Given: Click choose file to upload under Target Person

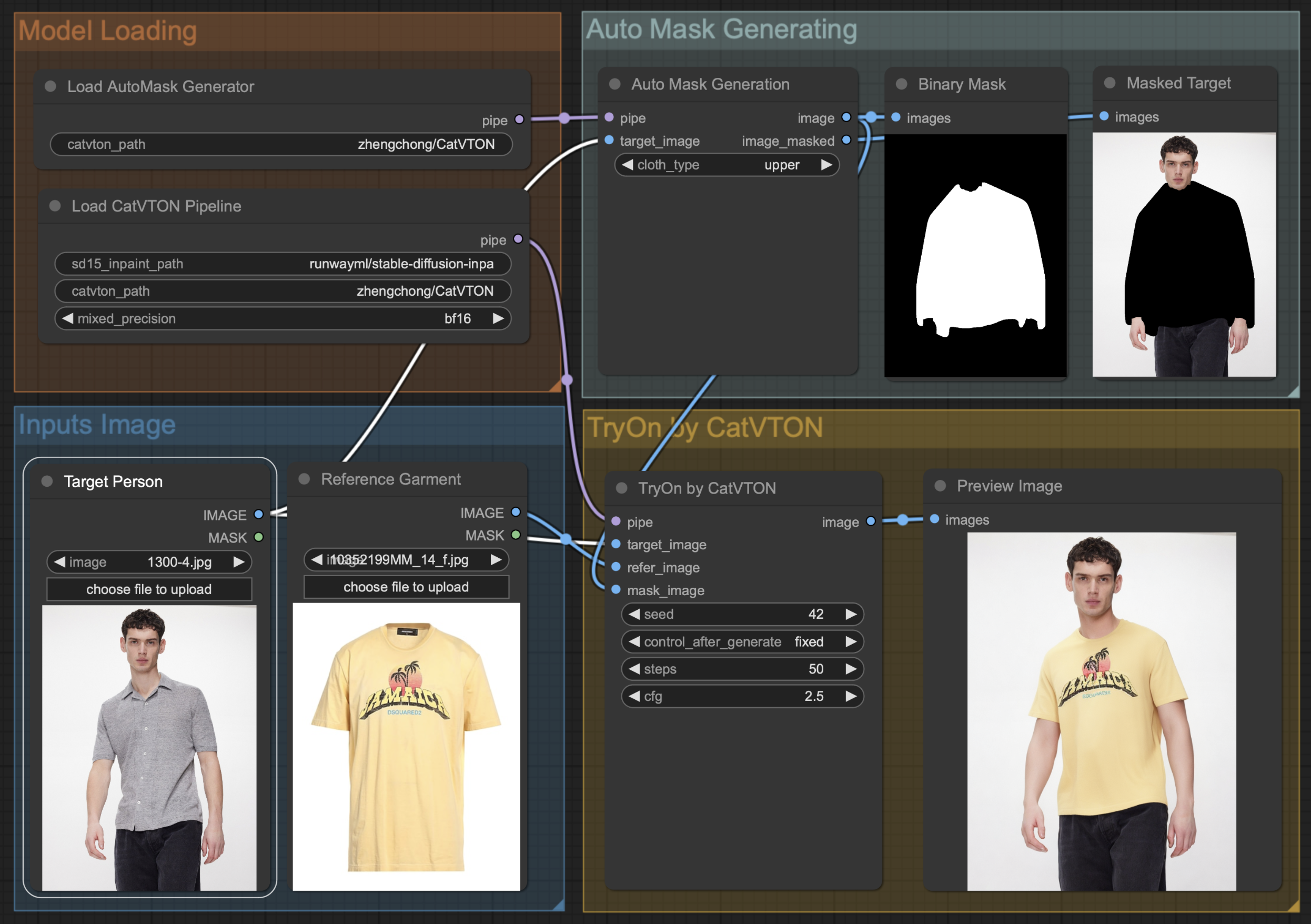Looking at the screenshot, I should [x=148, y=589].
